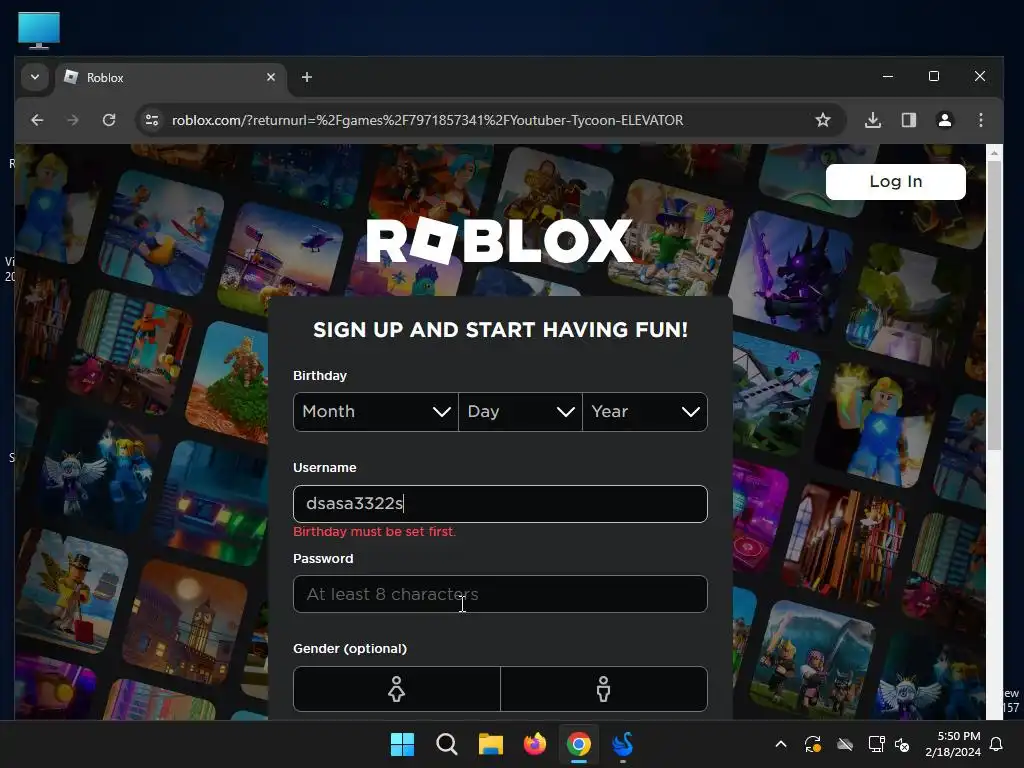1024x768 pixels.
Task: Open the Month birthday dropdown
Action: tap(376, 411)
